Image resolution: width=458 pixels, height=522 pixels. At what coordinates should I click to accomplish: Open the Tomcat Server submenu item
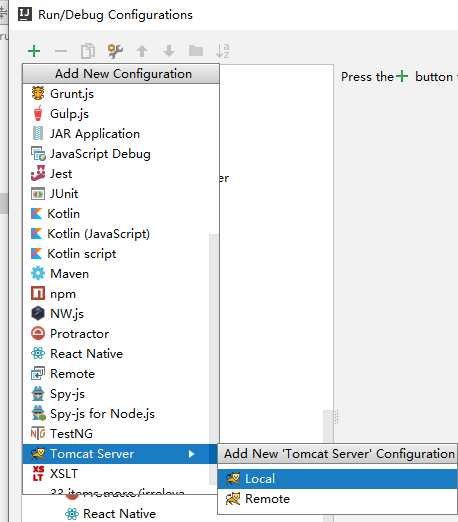point(121,454)
